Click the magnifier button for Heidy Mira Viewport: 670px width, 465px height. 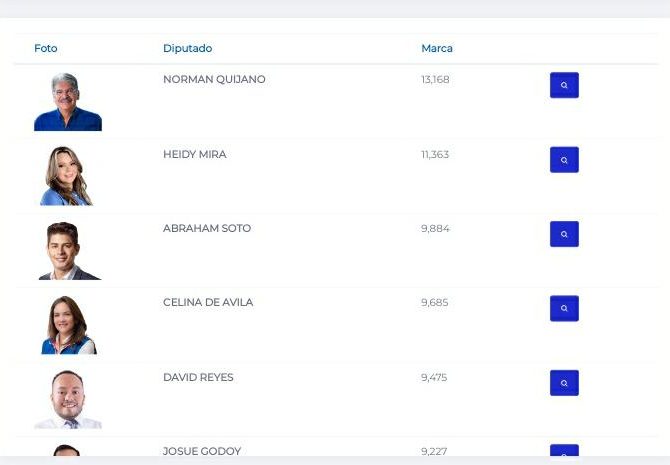[x=564, y=160]
